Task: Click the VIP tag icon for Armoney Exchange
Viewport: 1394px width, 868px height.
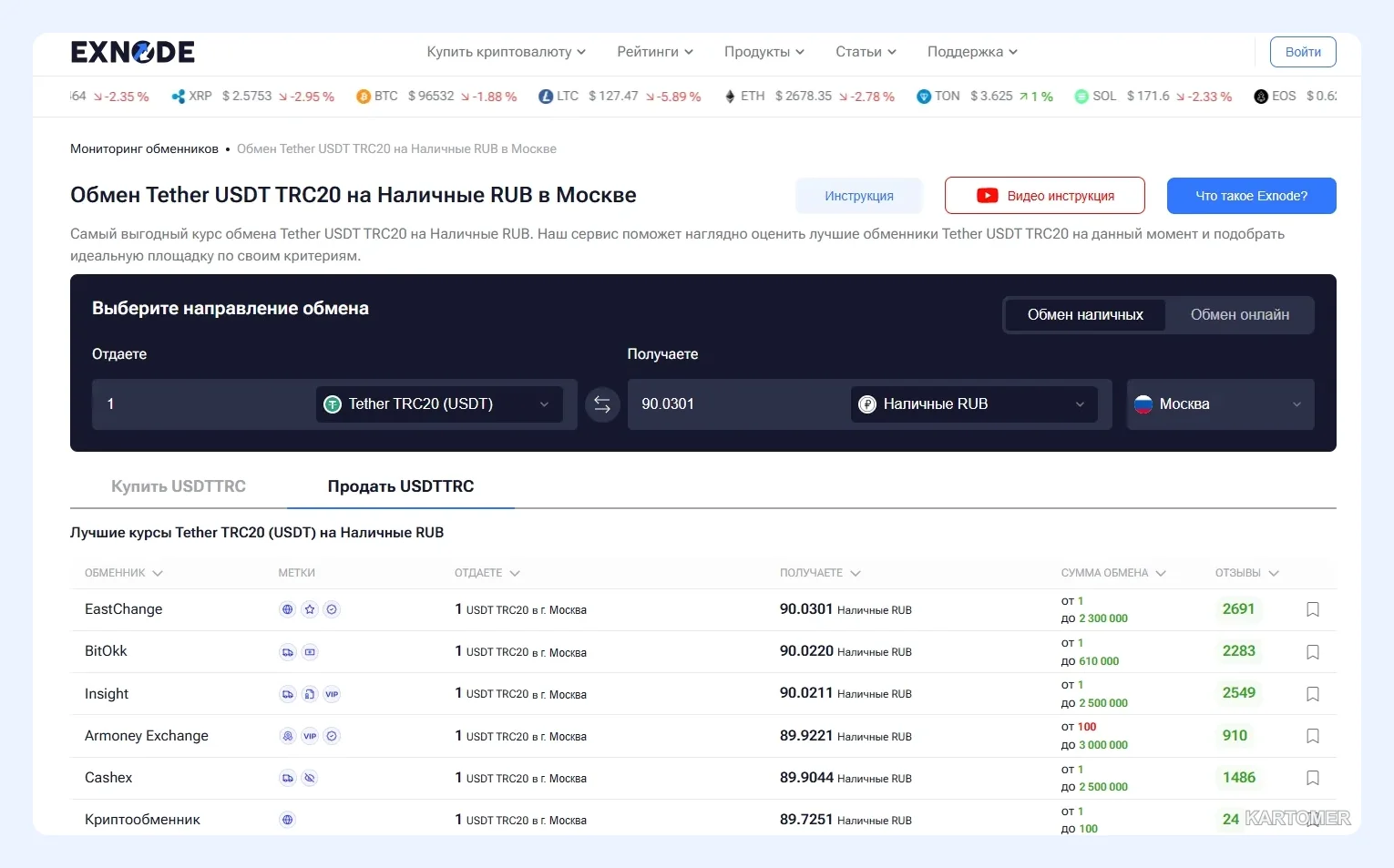Action: [x=310, y=736]
